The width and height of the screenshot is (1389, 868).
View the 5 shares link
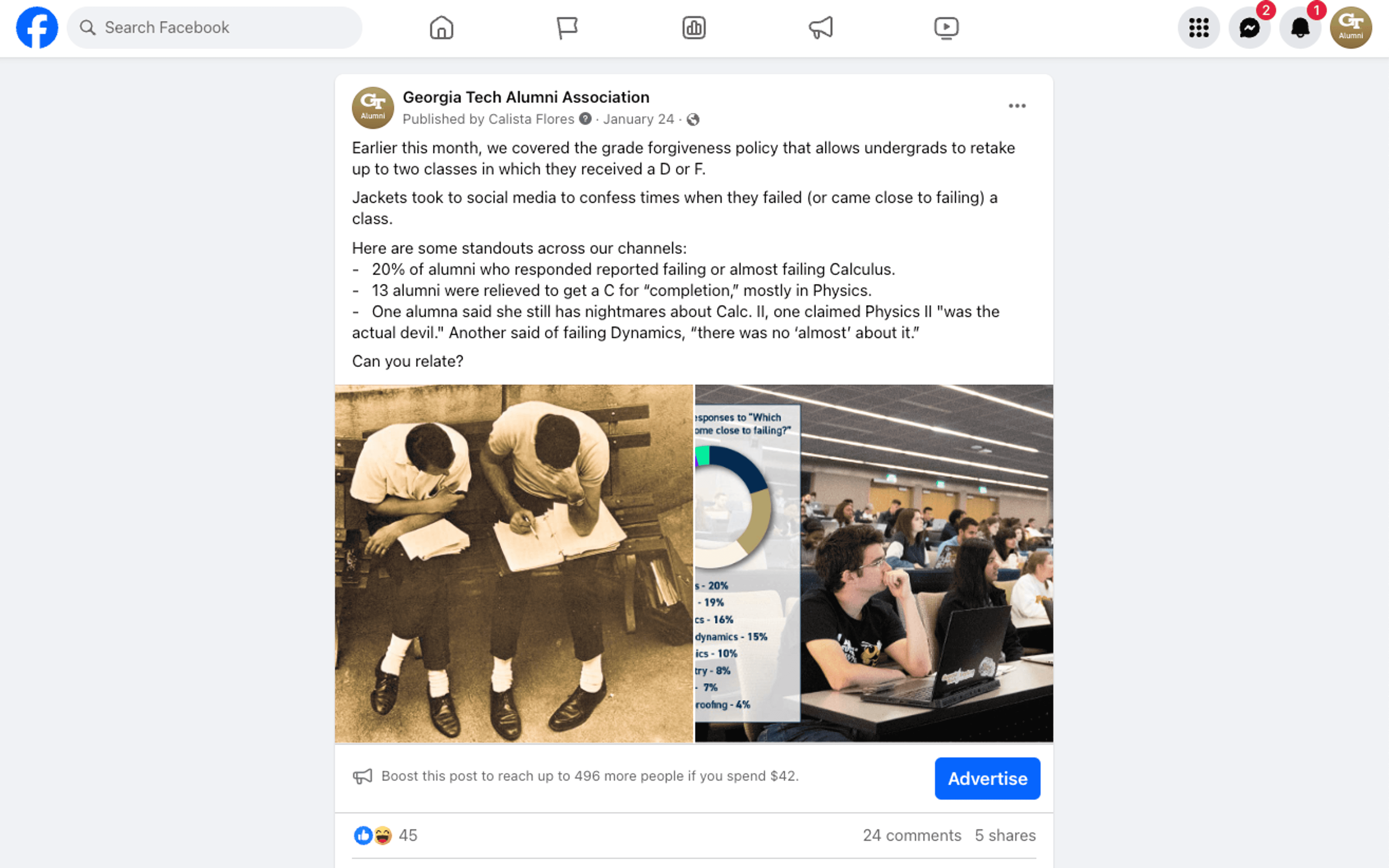click(1005, 835)
